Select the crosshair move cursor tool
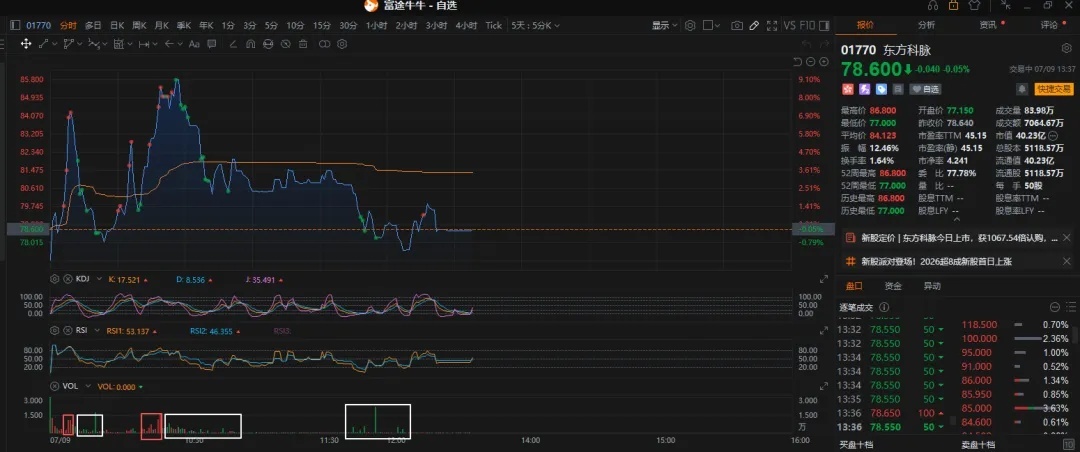 pyautogui.click(x=25, y=43)
